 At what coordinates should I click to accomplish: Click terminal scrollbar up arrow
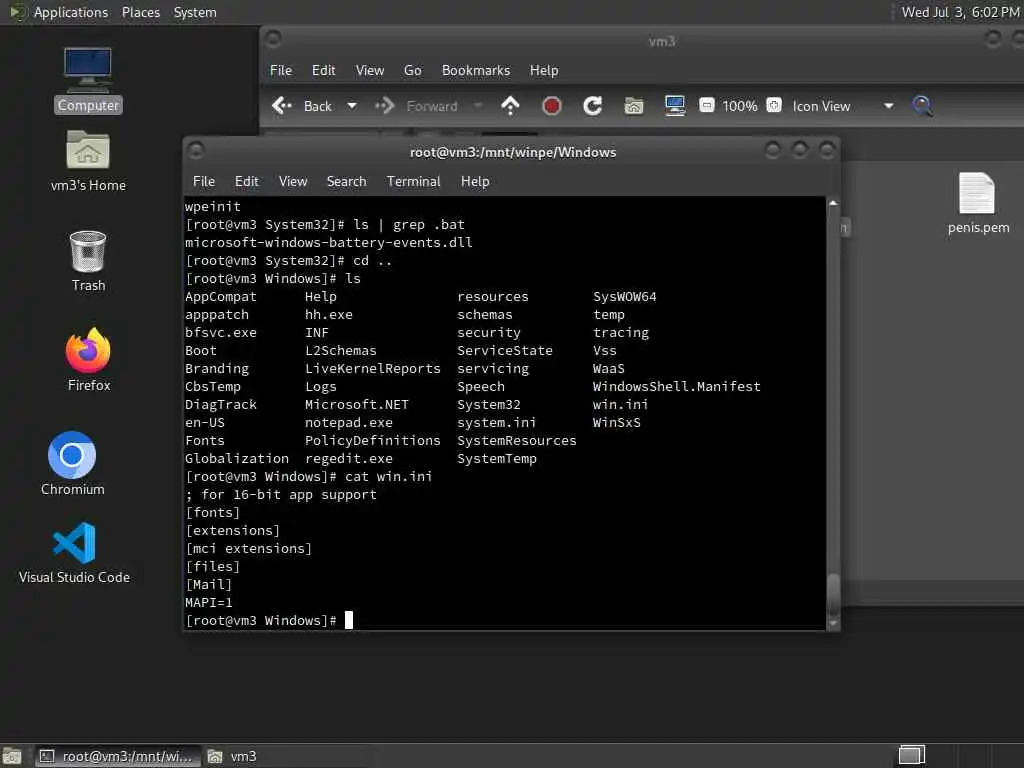(x=833, y=203)
